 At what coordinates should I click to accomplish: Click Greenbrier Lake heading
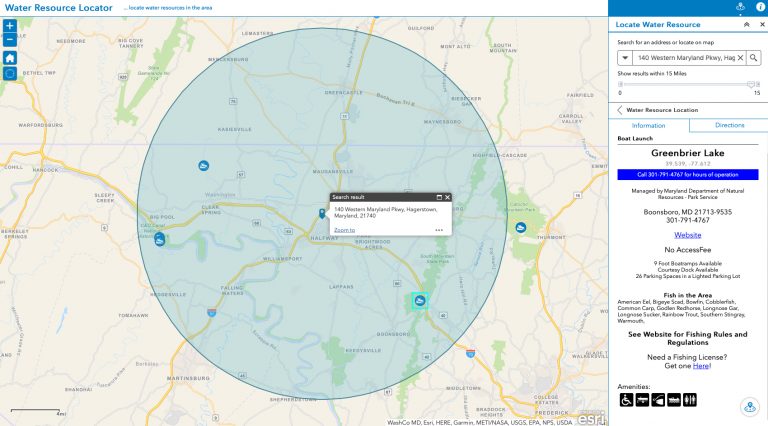click(x=688, y=153)
